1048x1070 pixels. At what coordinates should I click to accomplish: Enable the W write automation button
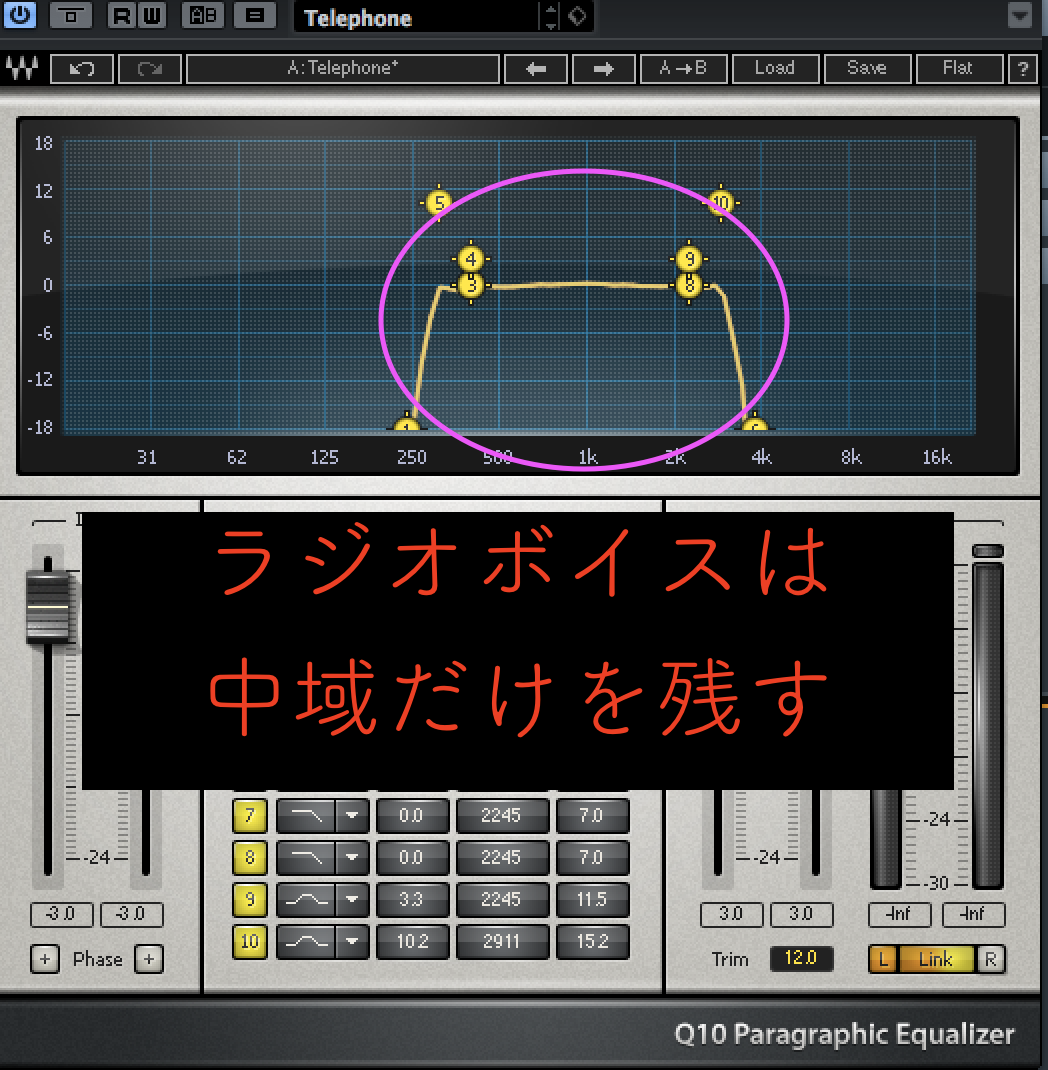[x=151, y=15]
